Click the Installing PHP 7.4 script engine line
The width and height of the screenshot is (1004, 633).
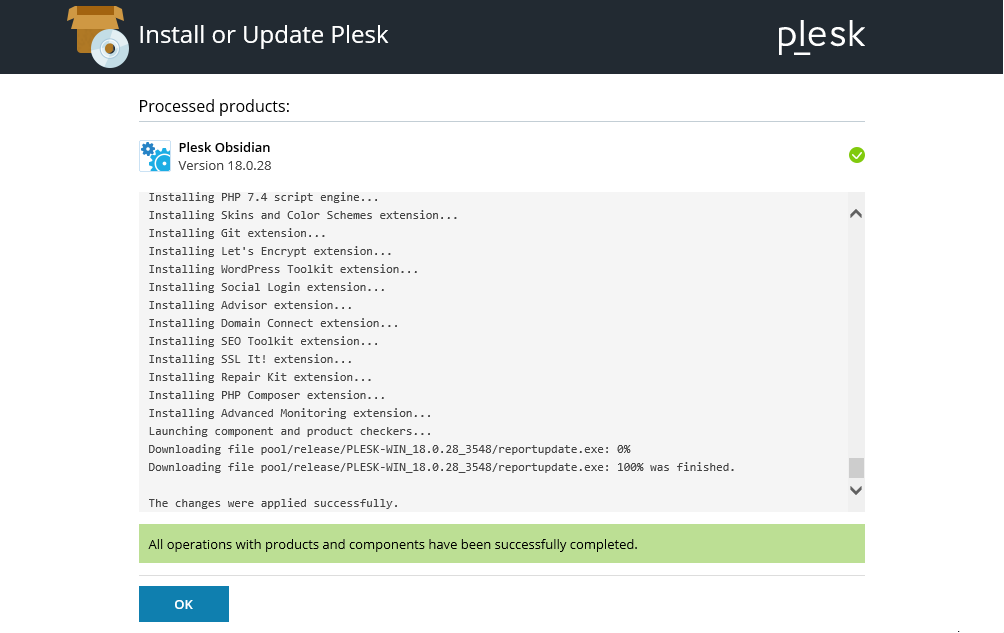point(263,197)
